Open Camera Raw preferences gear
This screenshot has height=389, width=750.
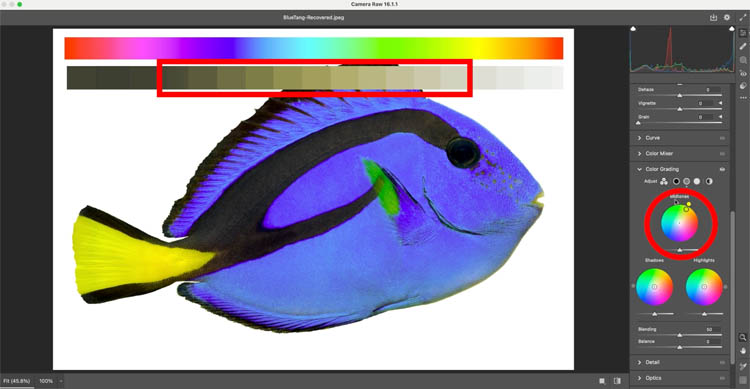[x=727, y=17]
